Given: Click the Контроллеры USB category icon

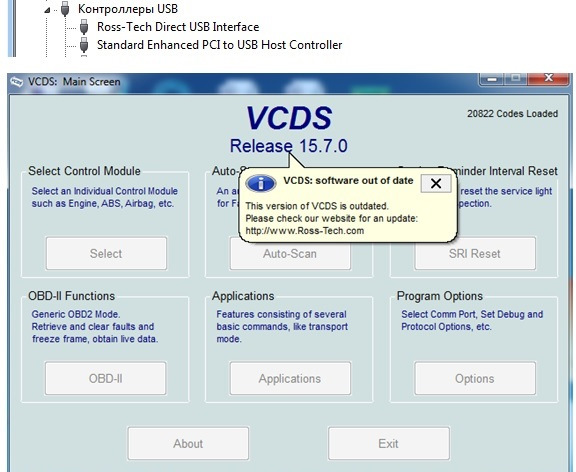Looking at the screenshot, I should coord(65,9).
